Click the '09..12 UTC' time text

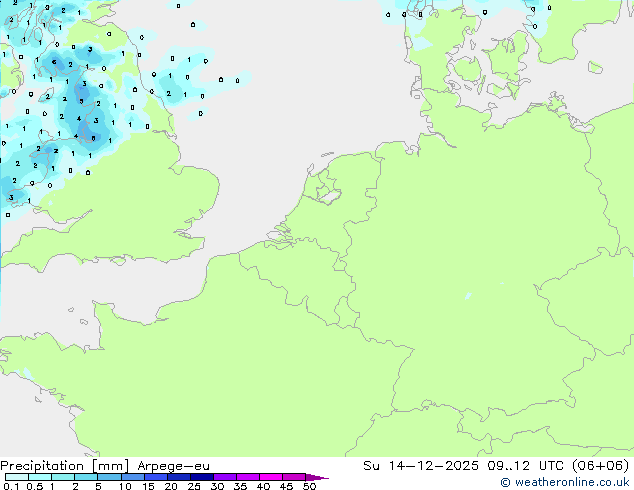tap(526, 466)
